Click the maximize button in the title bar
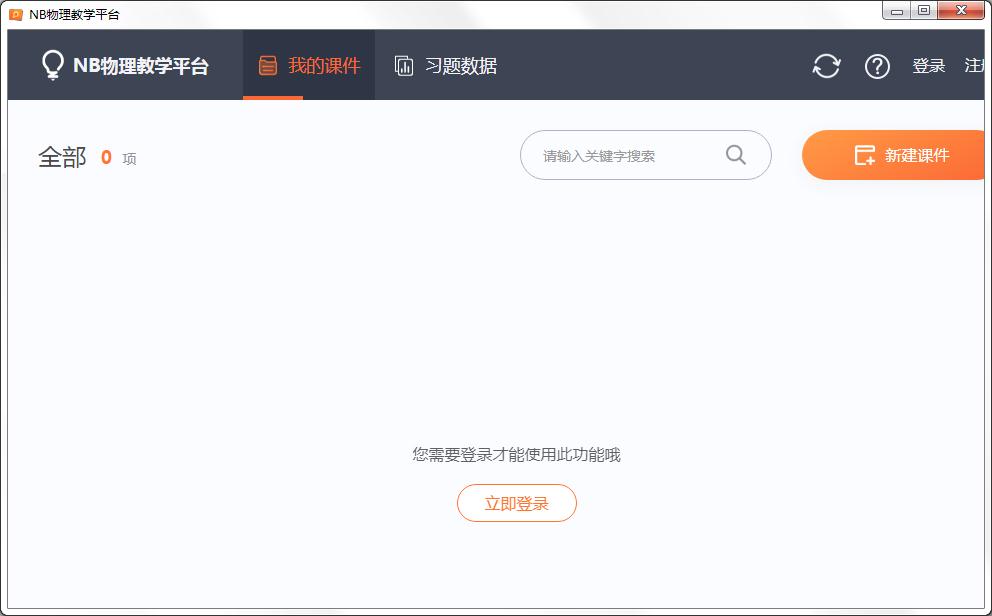The image size is (992, 616). pos(923,11)
